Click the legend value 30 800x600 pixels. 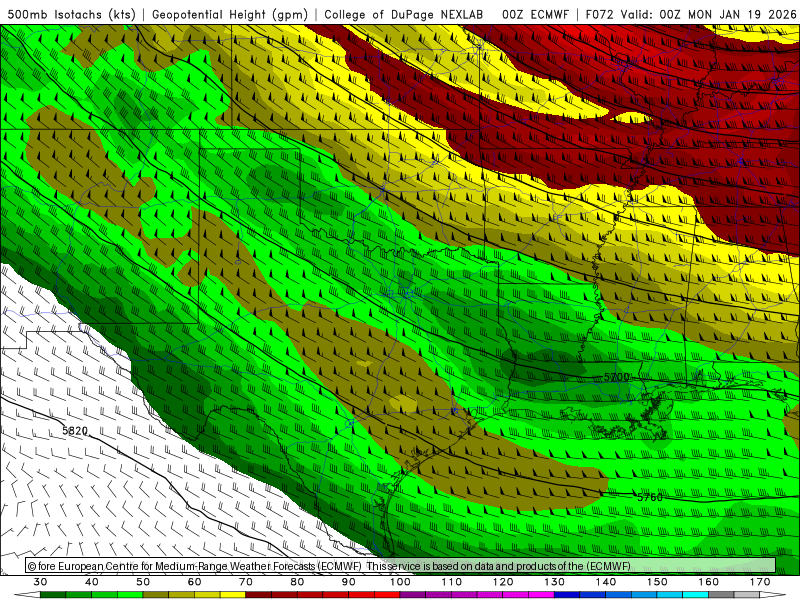(40, 582)
